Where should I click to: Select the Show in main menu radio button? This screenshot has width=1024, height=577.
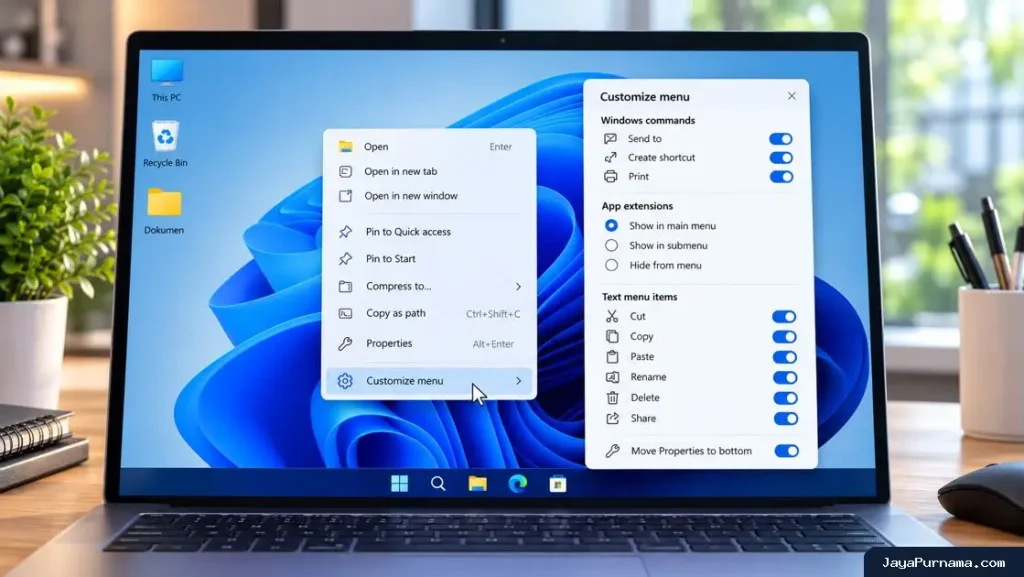tap(611, 225)
